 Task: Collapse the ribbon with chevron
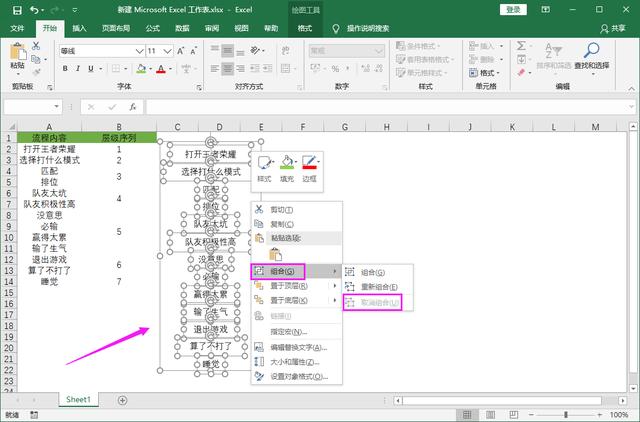(x=631, y=88)
